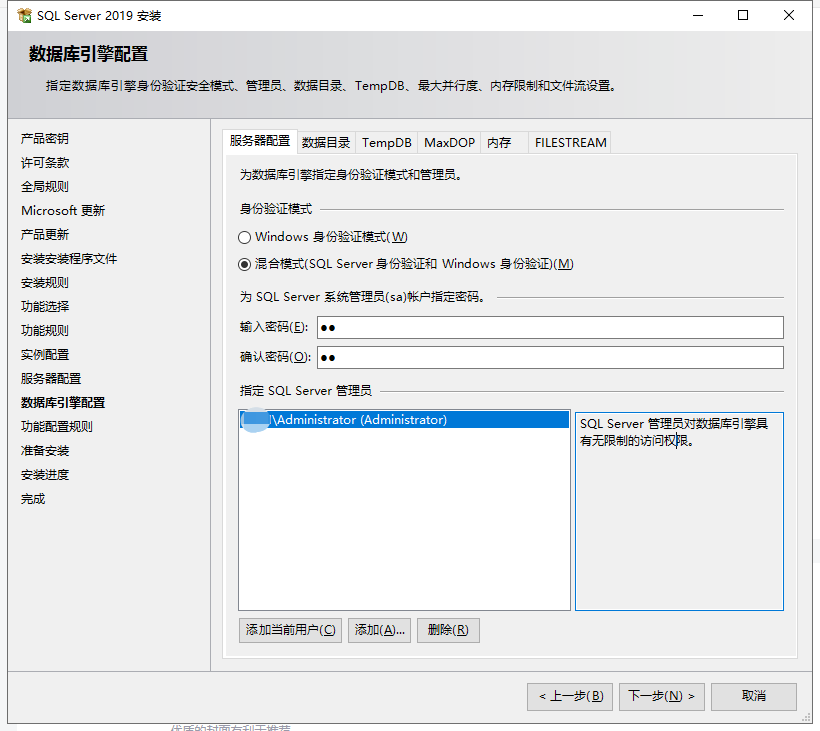Click the 删除 button

(x=447, y=630)
